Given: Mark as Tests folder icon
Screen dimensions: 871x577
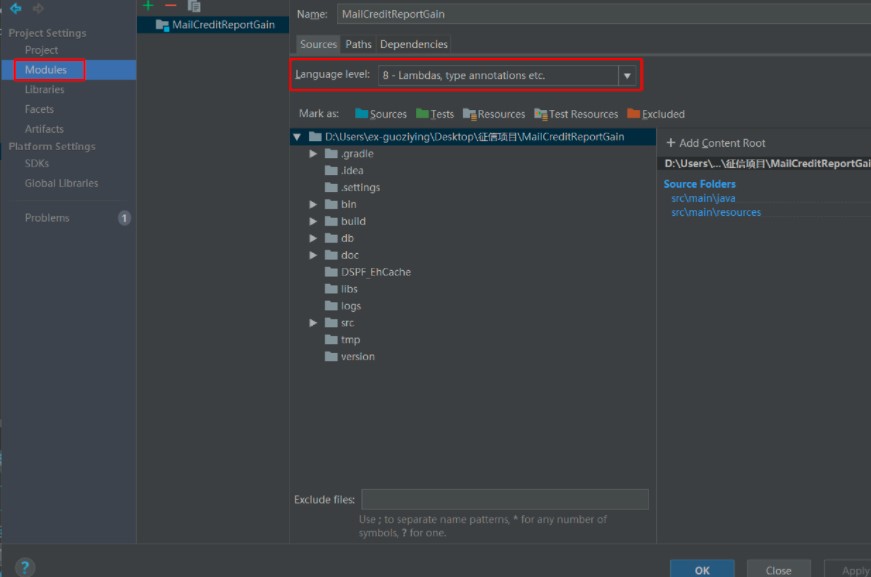Looking at the screenshot, I should pos(423,114).
